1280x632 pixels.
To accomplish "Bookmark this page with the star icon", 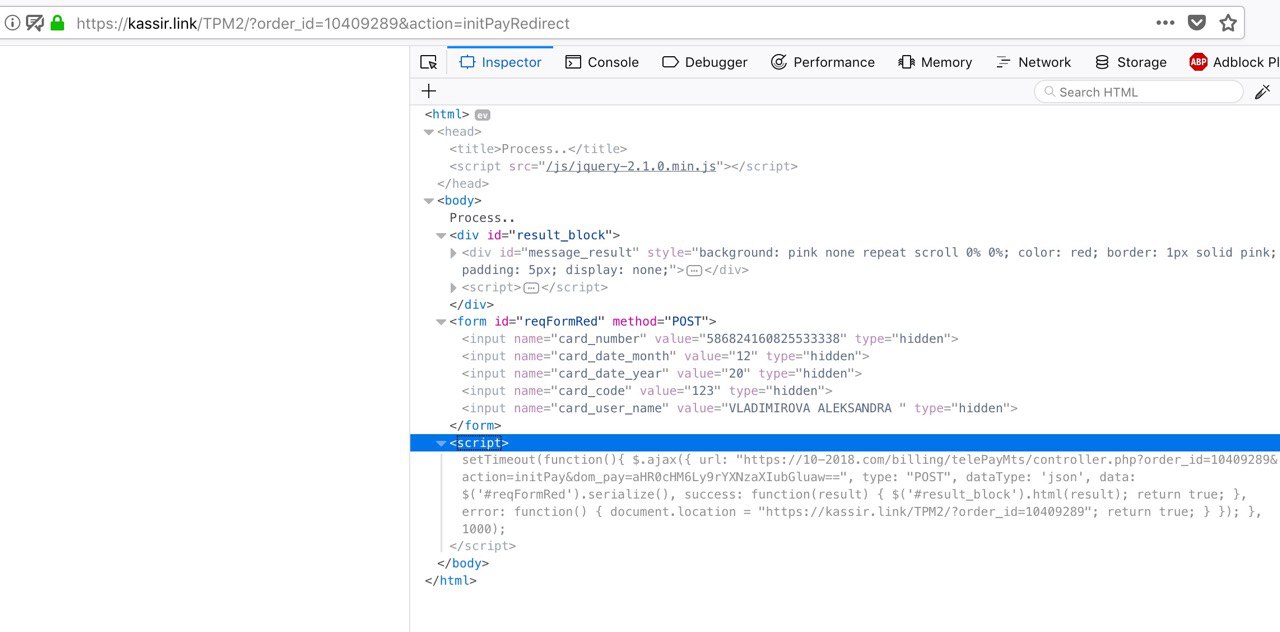I will 1228,22.
